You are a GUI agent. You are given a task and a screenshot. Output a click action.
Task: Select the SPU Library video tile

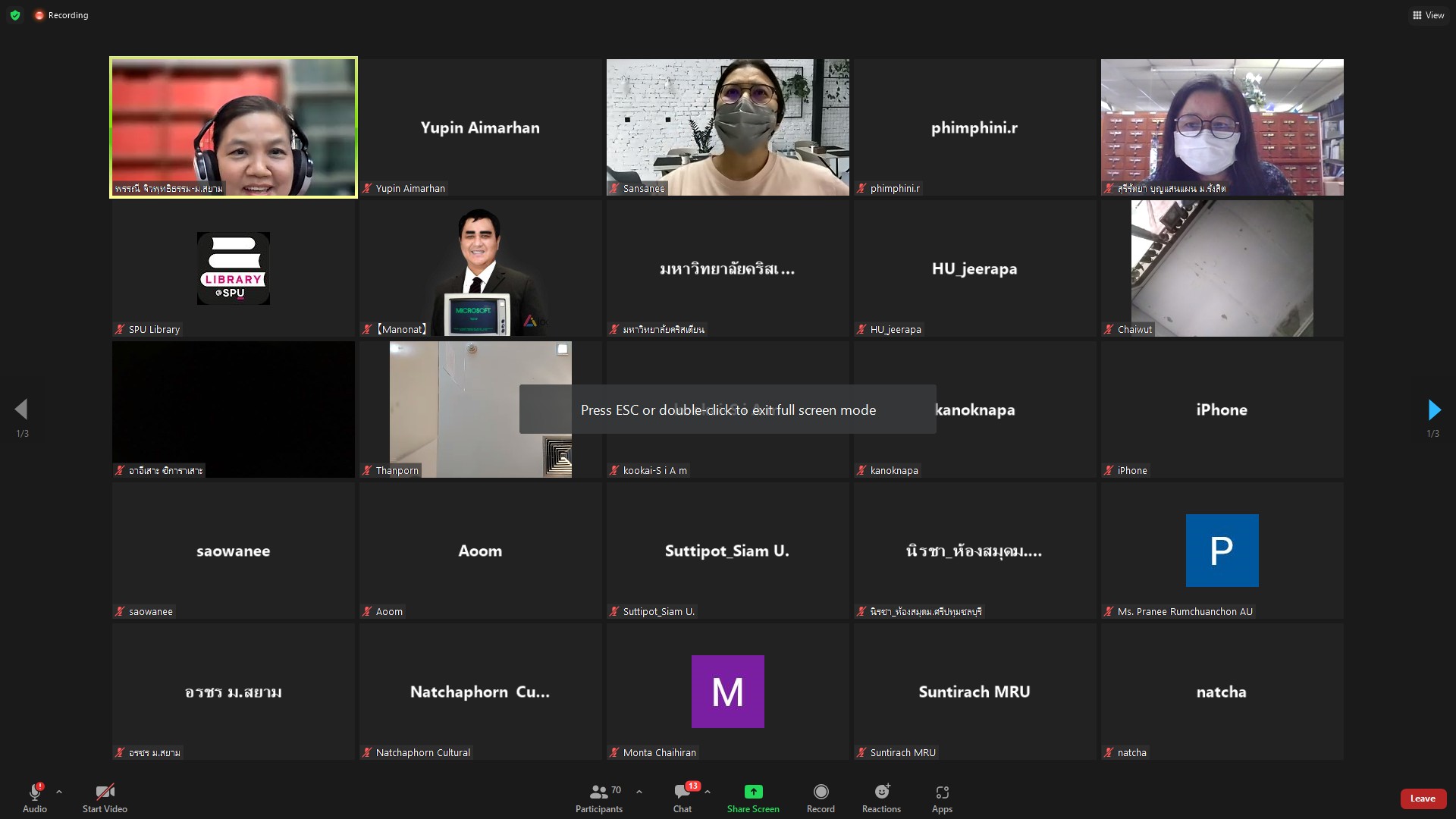(234, 268)
